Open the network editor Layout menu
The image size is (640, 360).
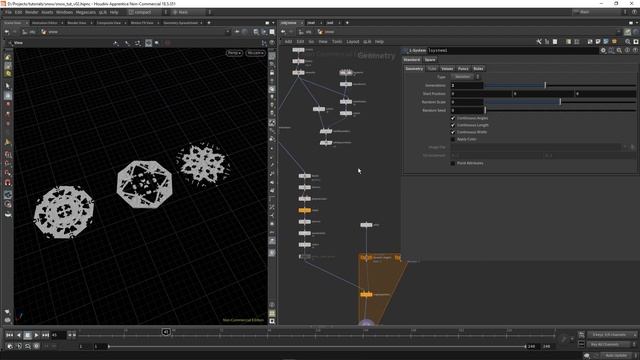[353, 42]
